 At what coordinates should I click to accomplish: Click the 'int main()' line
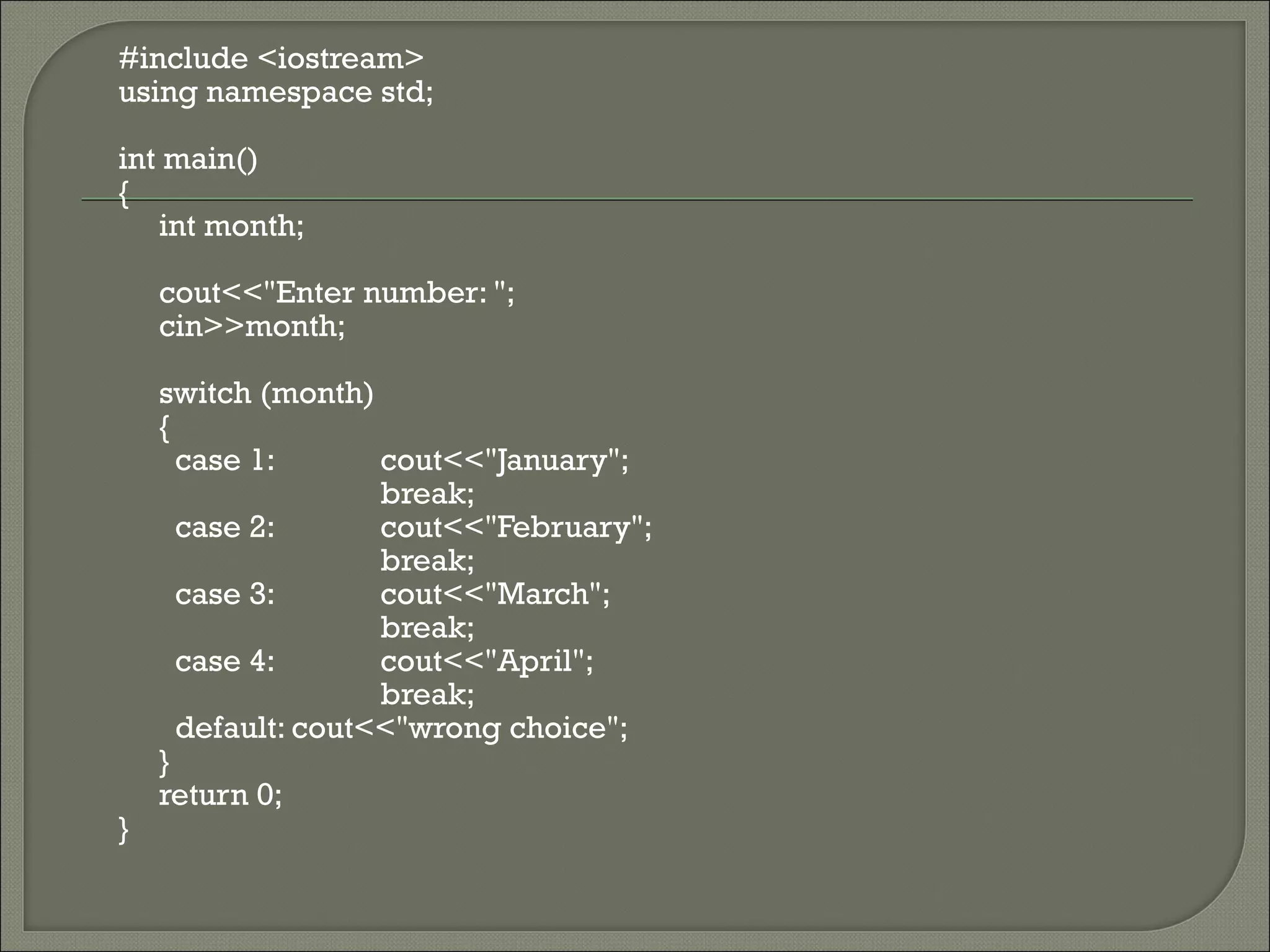click(188, 159)
